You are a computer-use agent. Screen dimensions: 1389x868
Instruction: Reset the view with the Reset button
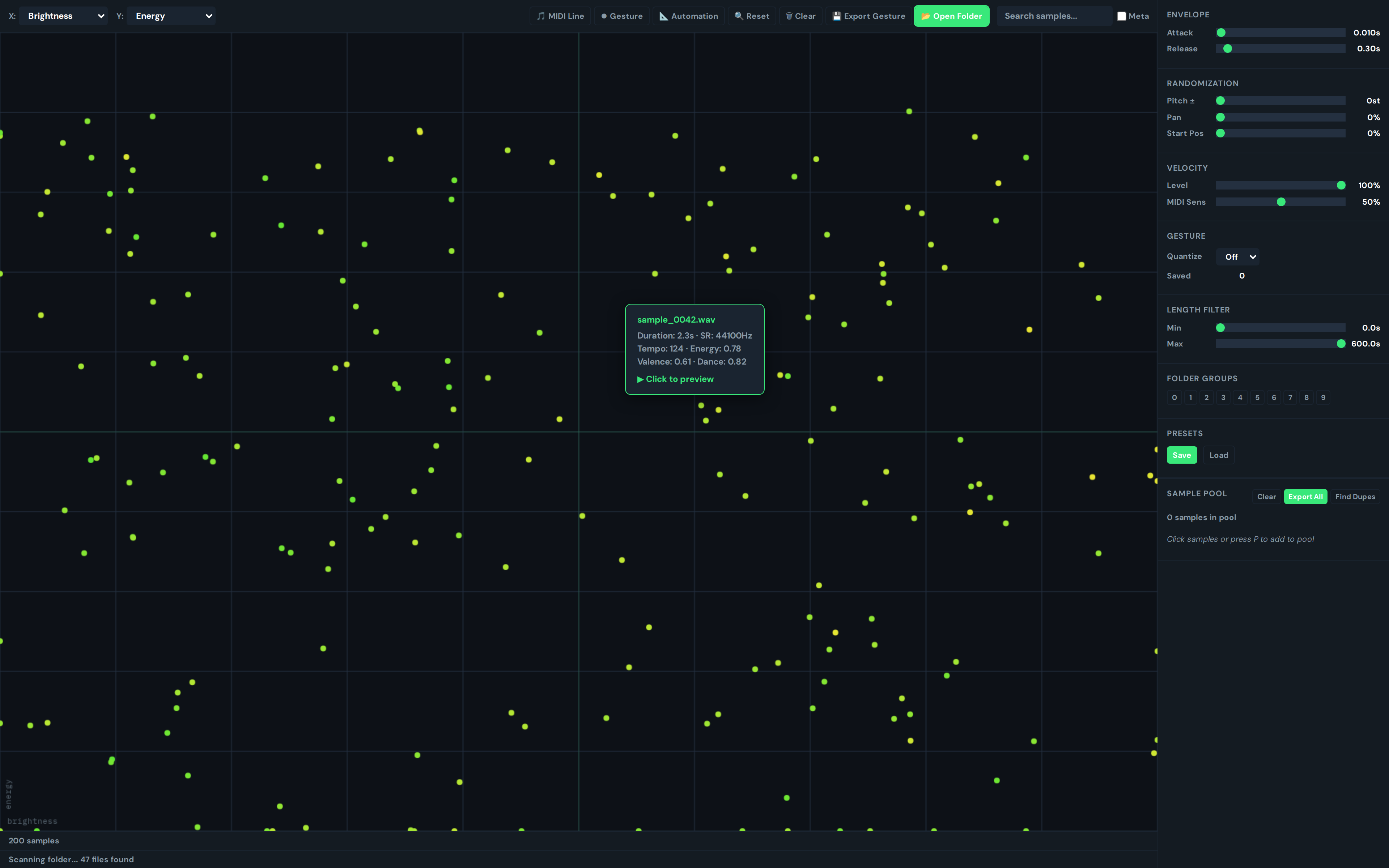pyautogui.click(x=752, y=16)
